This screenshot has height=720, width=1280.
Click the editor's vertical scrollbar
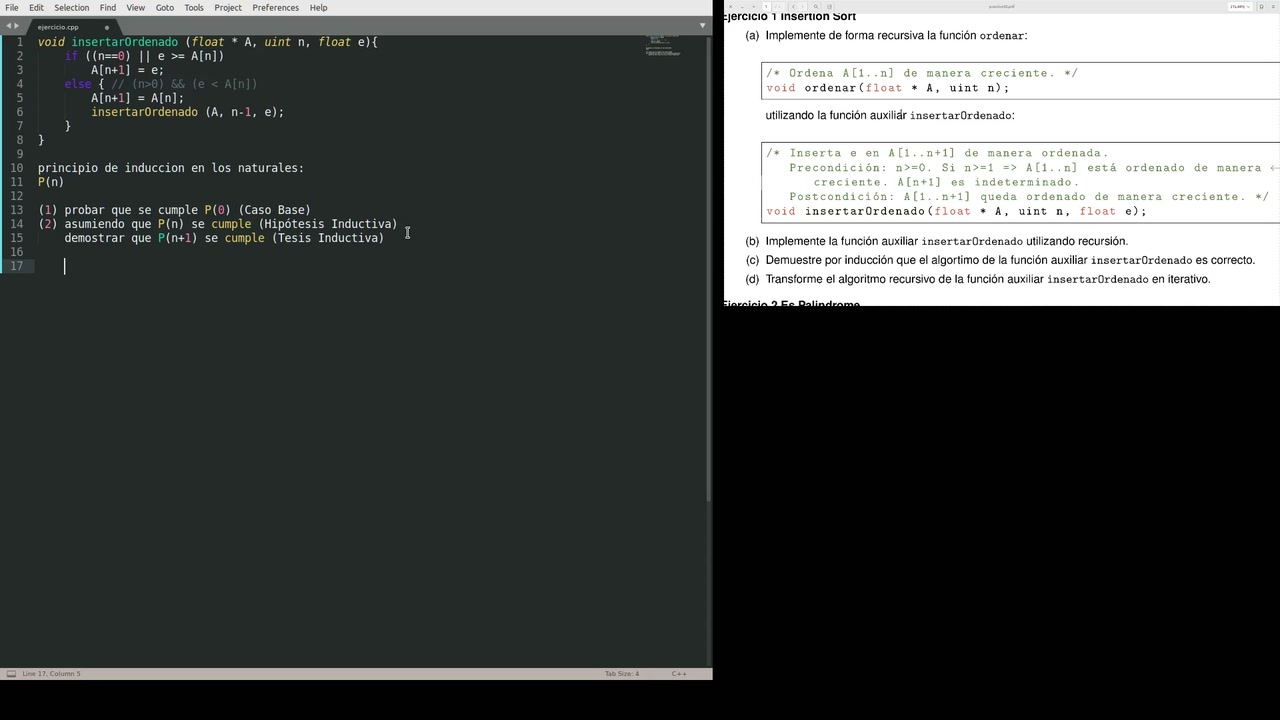click(x=709, y=270)
